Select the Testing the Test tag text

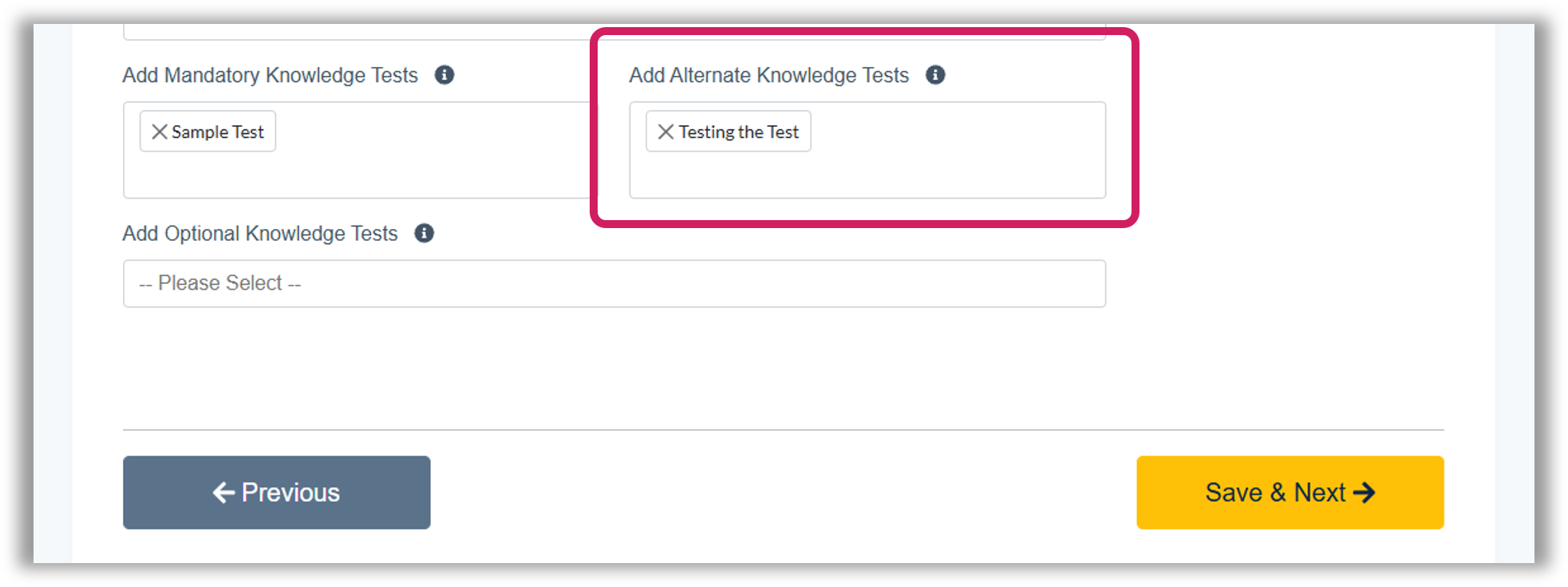pos(738,132)
